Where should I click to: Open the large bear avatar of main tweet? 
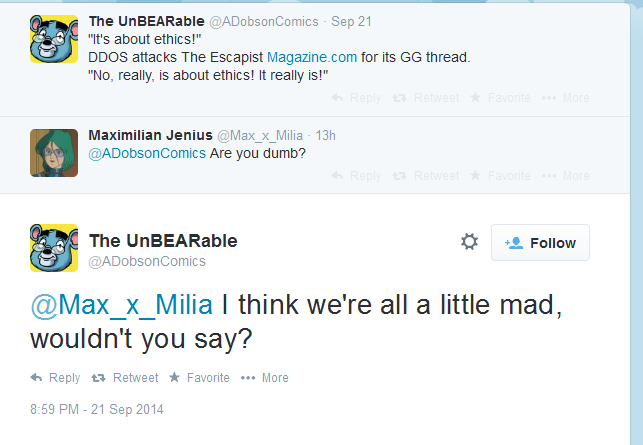(x=54, y=248)
